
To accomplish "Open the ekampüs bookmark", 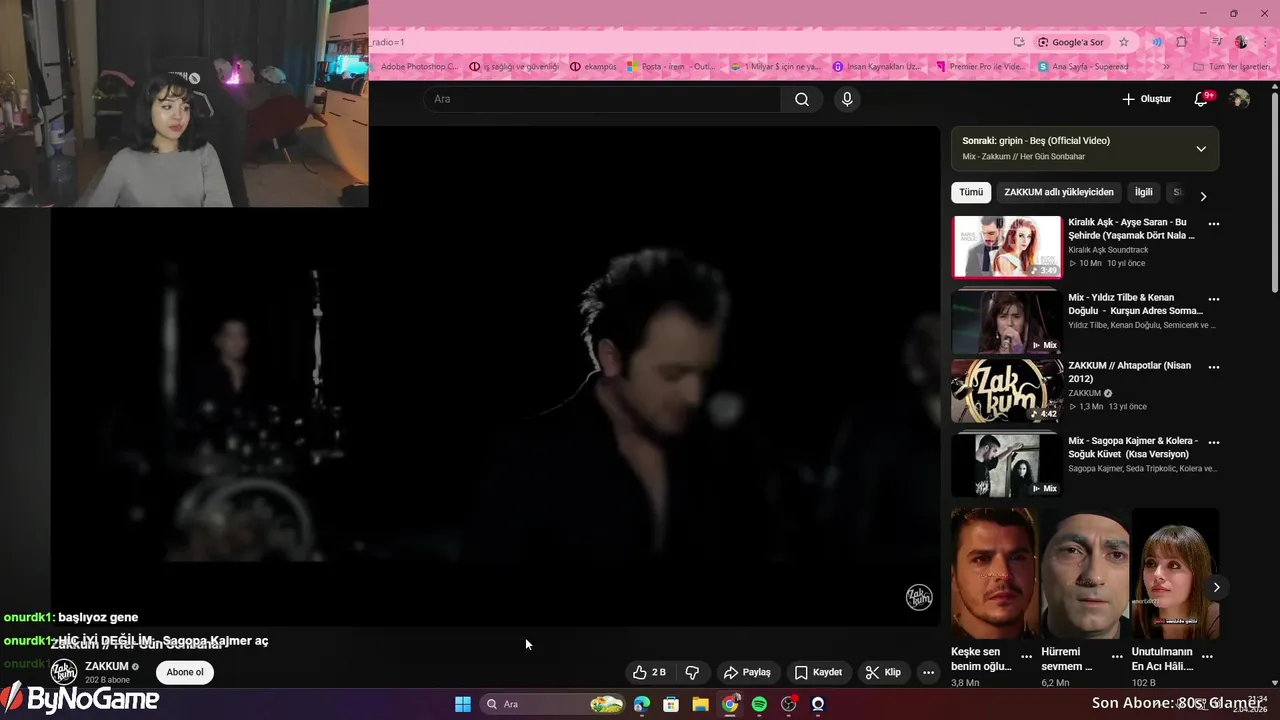I will coord(594,67).
